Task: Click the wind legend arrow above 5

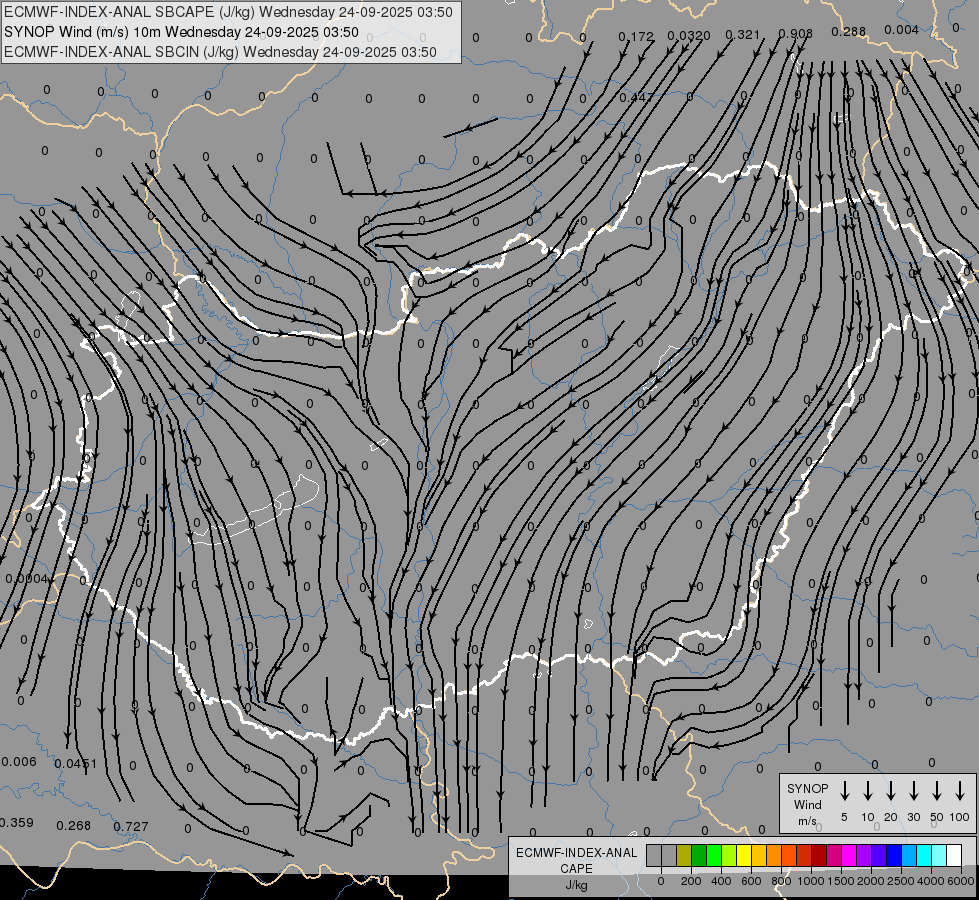Action: 844,791
